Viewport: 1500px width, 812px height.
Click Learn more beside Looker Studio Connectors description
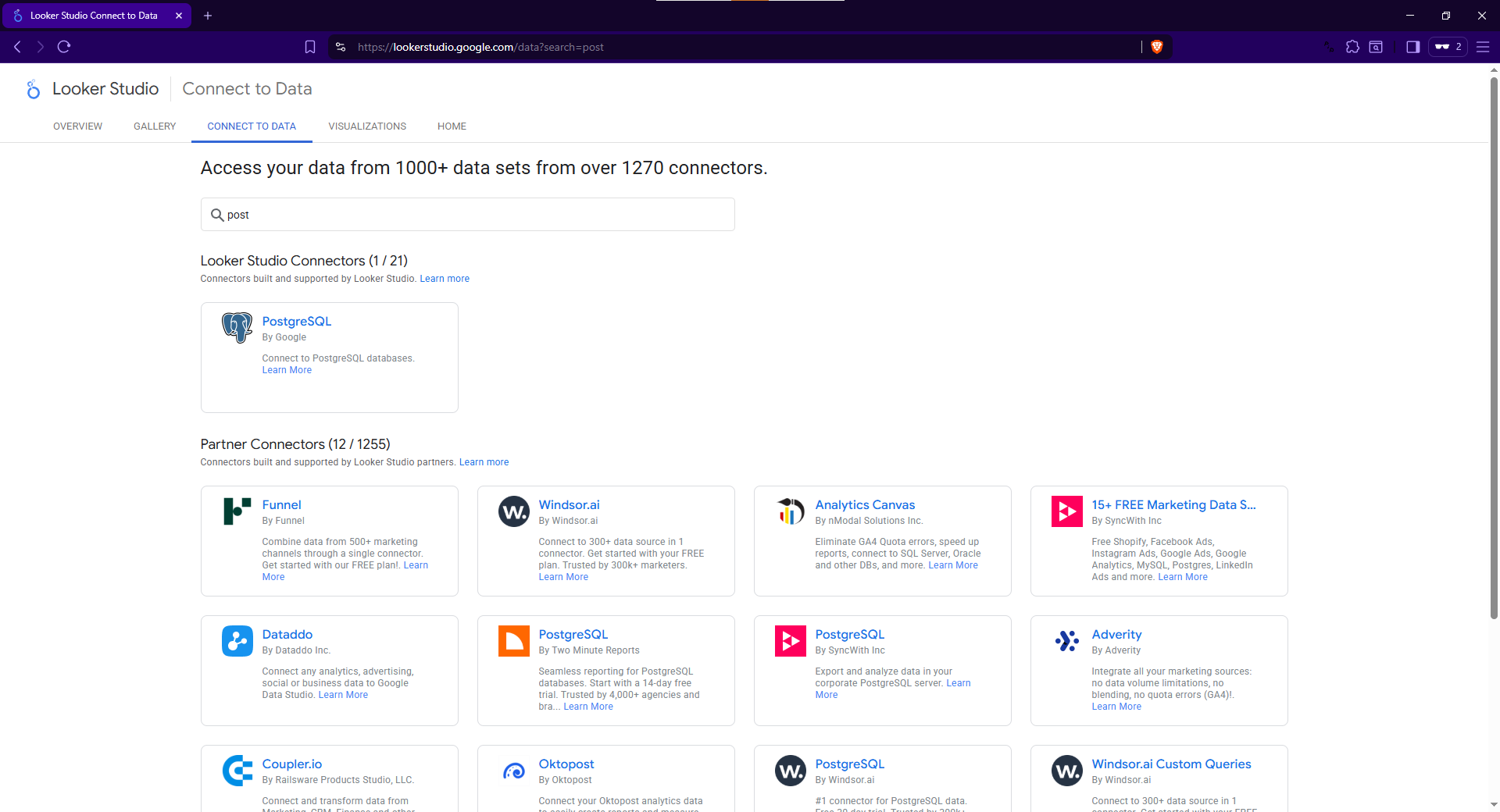tap(445, 279)
